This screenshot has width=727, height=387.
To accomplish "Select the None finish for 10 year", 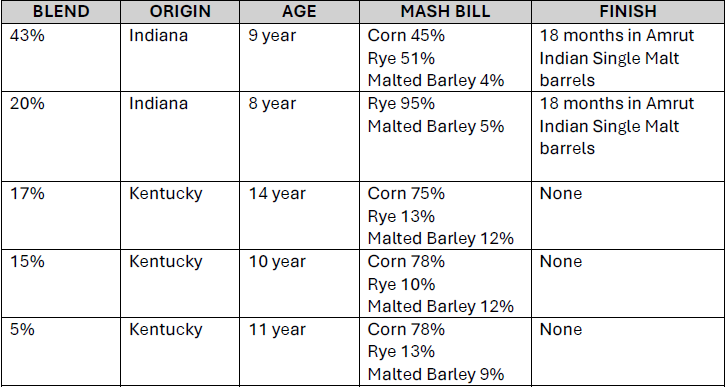I will pos(628,284).
